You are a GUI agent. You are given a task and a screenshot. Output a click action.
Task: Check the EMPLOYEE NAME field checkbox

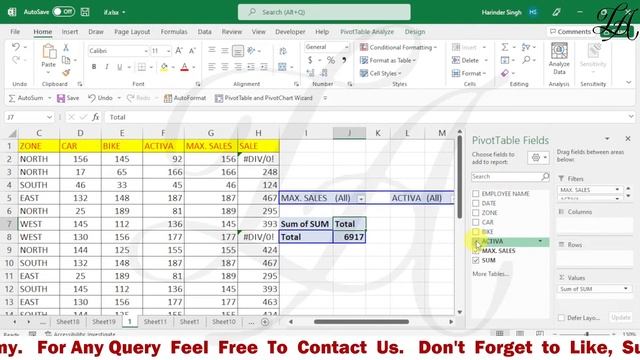[476, 193]
